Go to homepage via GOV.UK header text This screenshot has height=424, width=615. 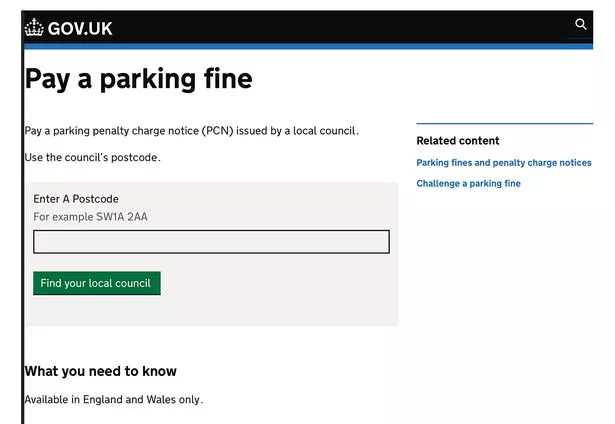[80, 28]
